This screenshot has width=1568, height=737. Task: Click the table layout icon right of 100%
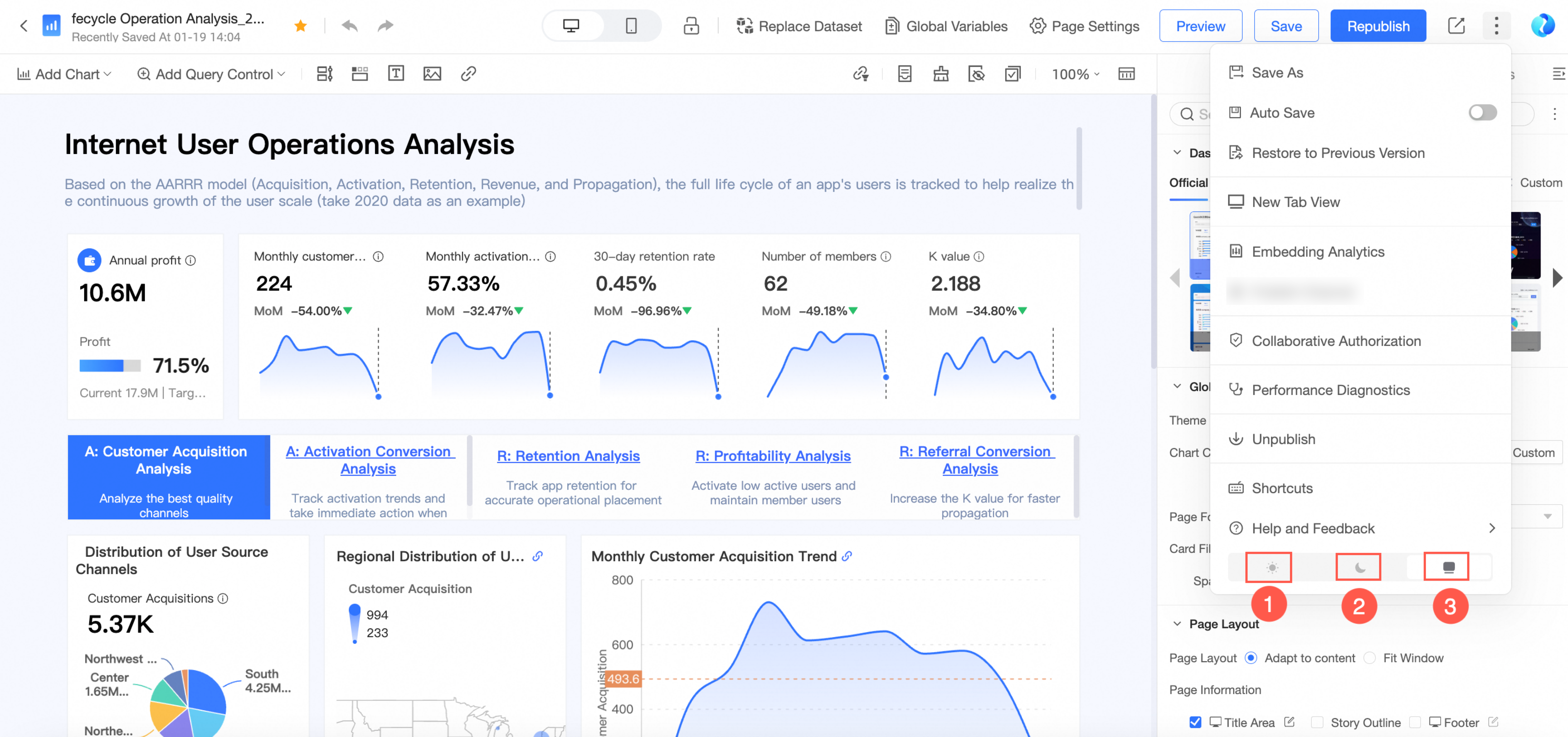1126,74
